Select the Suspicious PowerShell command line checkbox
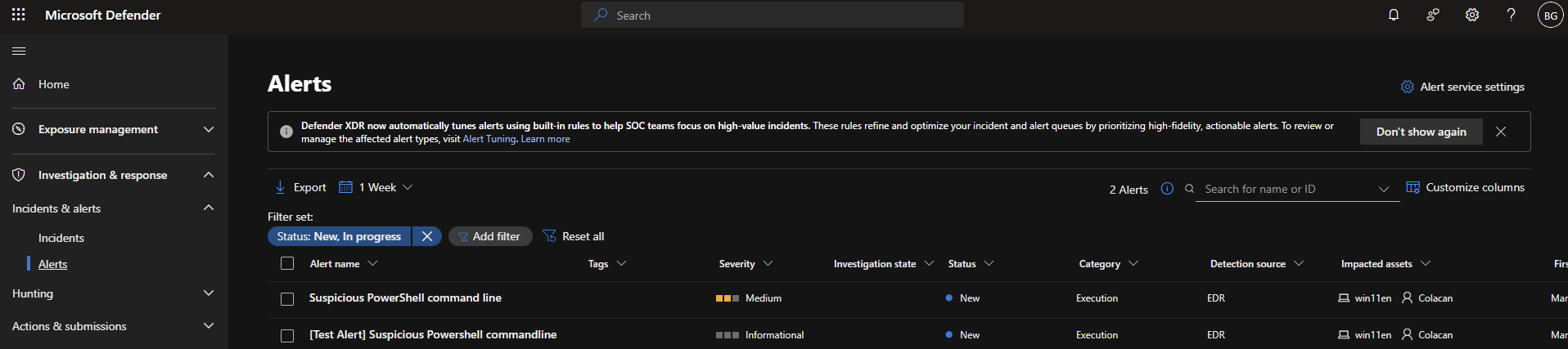1568x349 pixels. tap(287, 299)
